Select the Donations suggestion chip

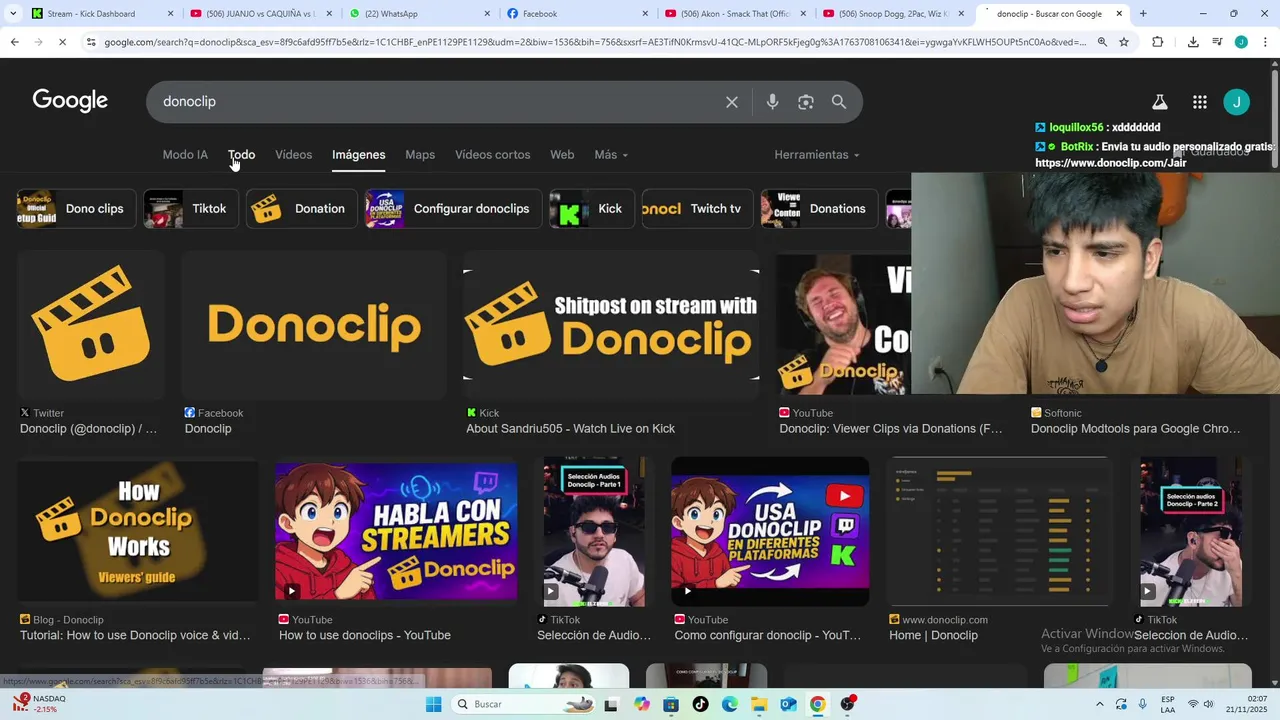click(819, 209)
